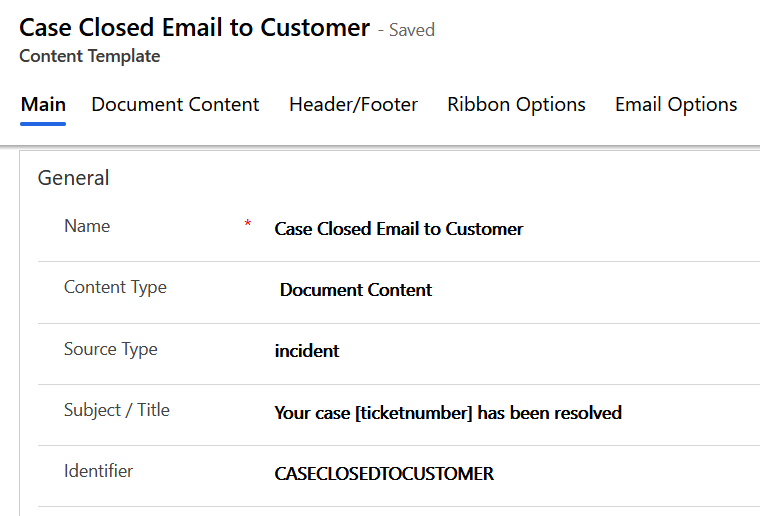
Task: Select the Ribbon Options tab
Action: (516, 105)
